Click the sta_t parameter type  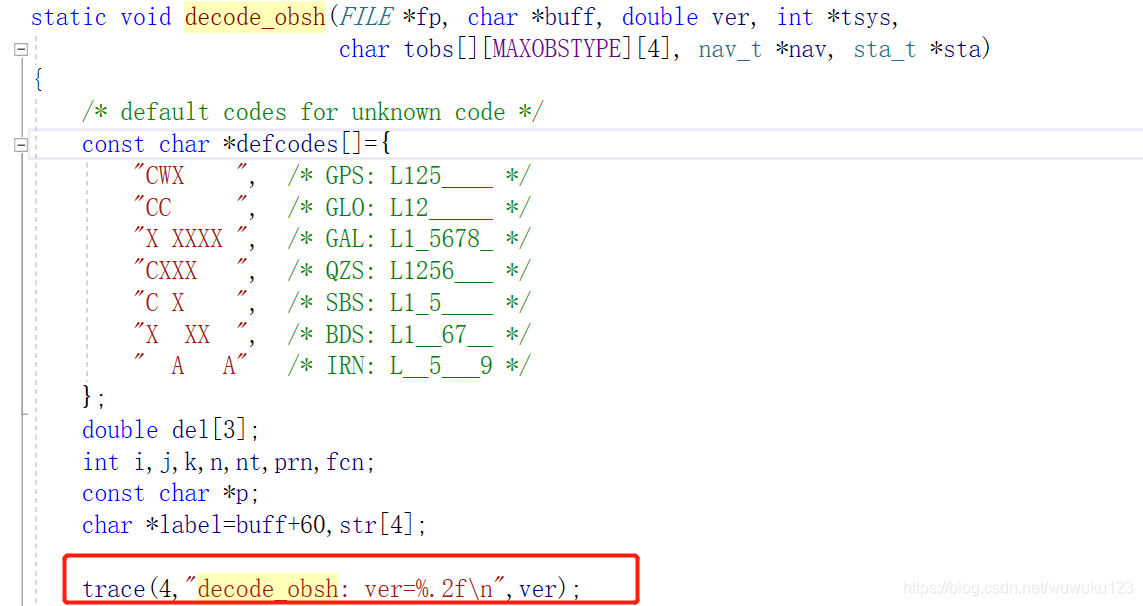884,48
